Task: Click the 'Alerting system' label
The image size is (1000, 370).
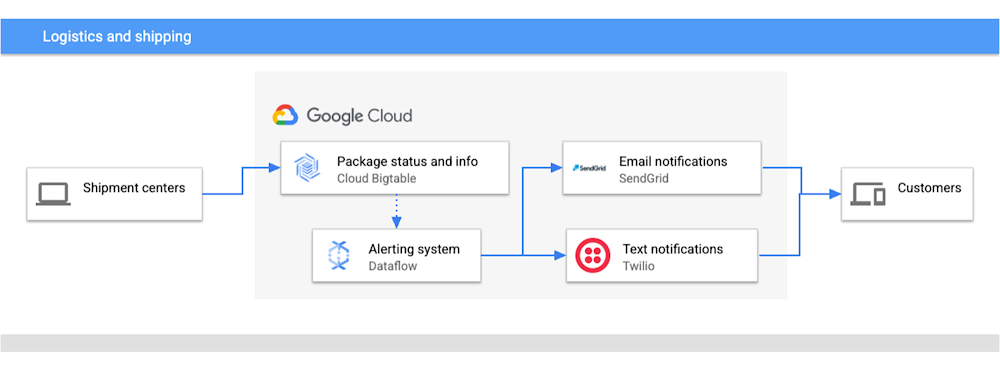Action: click(414, 249)
